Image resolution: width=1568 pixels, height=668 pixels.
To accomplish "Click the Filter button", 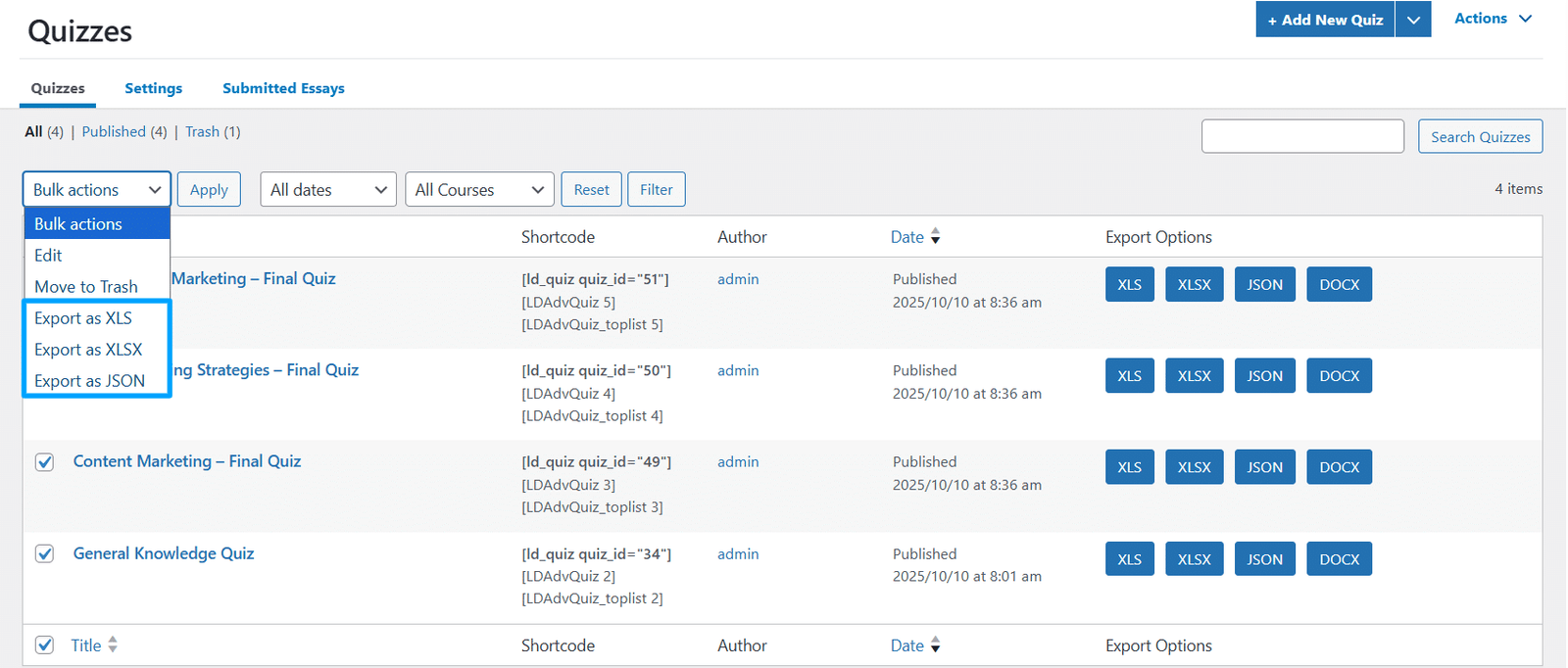I will click(x=656, y=189).
